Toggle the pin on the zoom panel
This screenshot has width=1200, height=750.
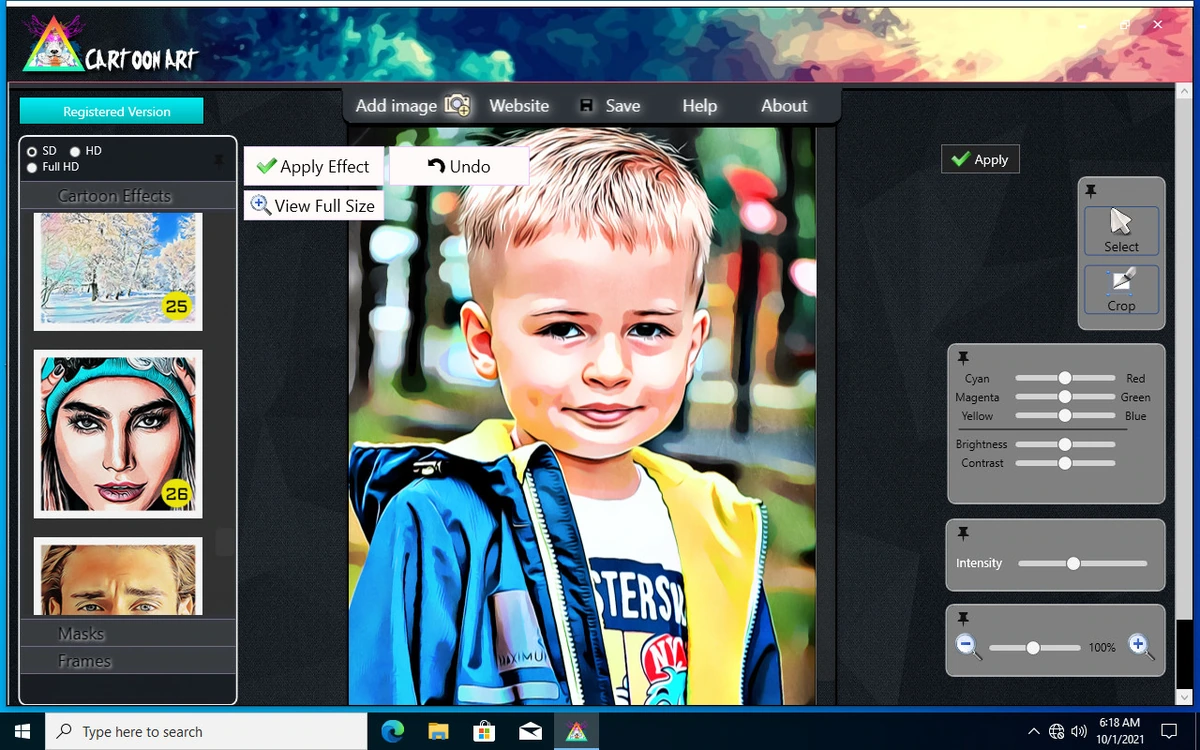click(x=963, y=618)
